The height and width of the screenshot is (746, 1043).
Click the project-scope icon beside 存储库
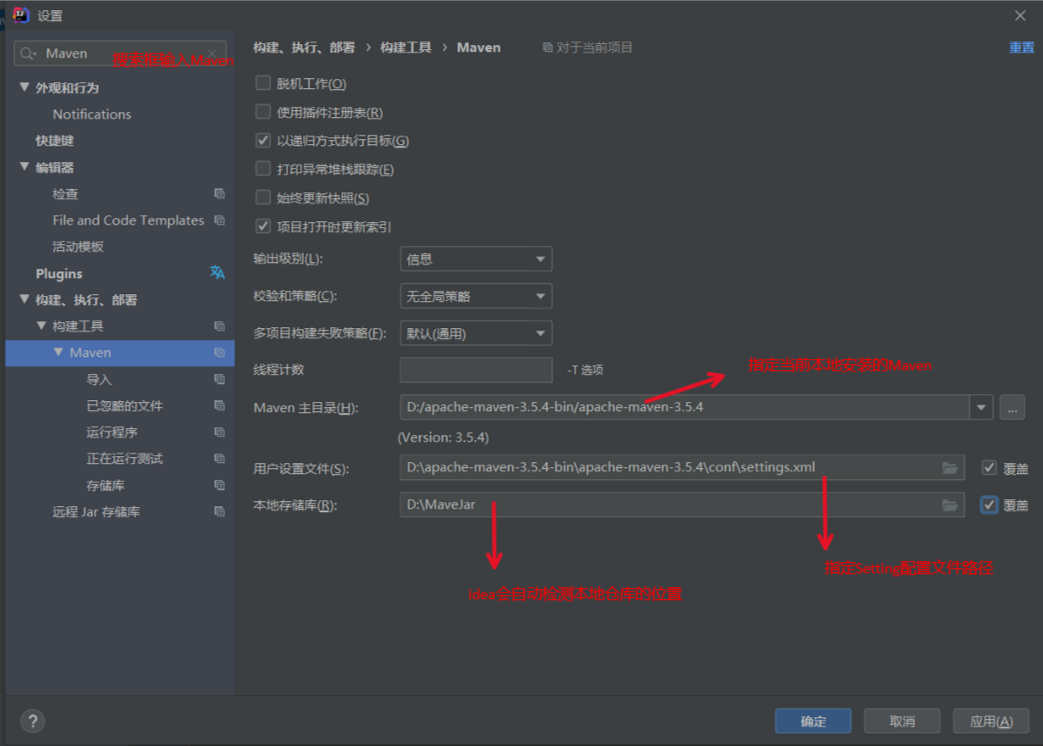pos(219,485)
